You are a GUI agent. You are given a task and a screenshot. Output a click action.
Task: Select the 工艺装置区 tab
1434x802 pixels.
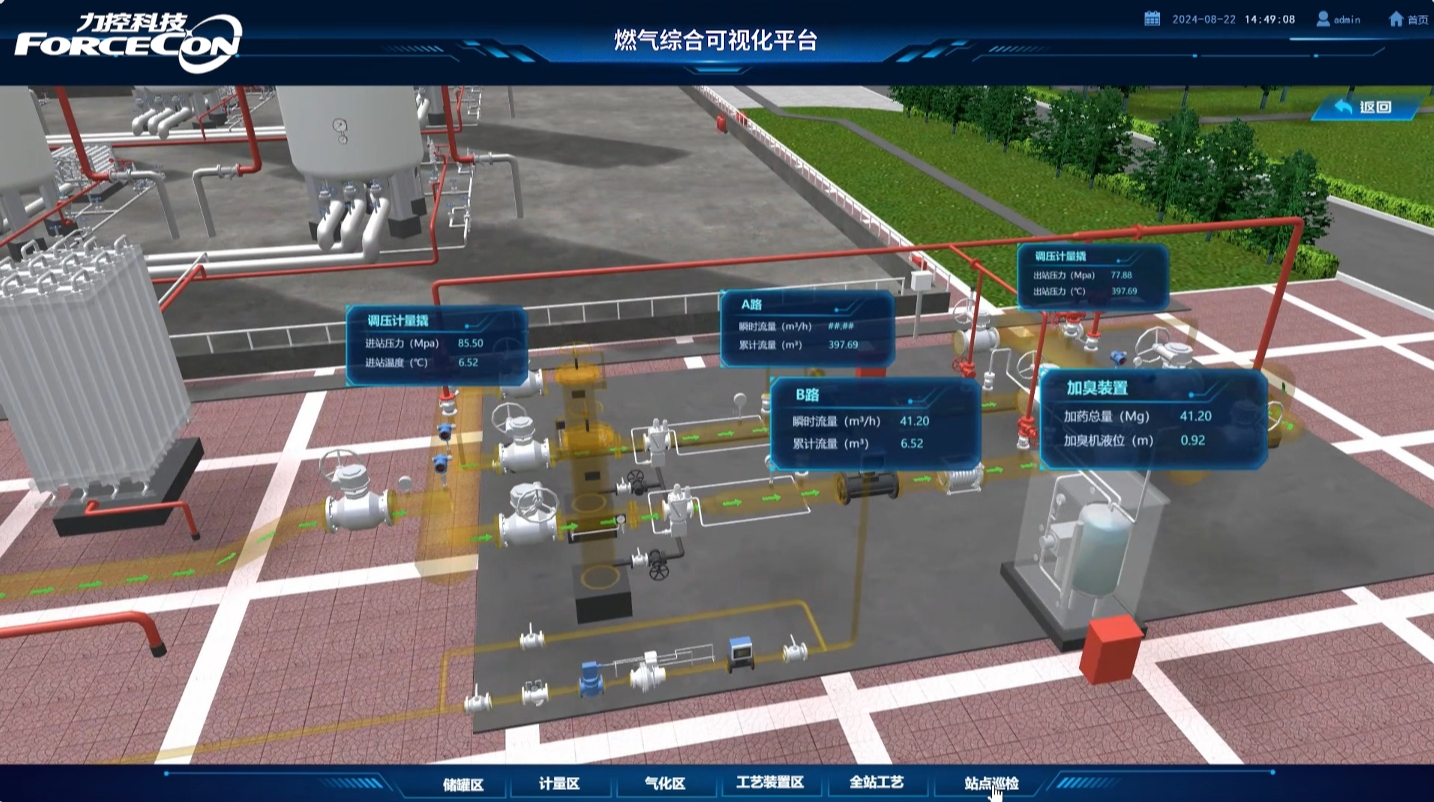770,783
